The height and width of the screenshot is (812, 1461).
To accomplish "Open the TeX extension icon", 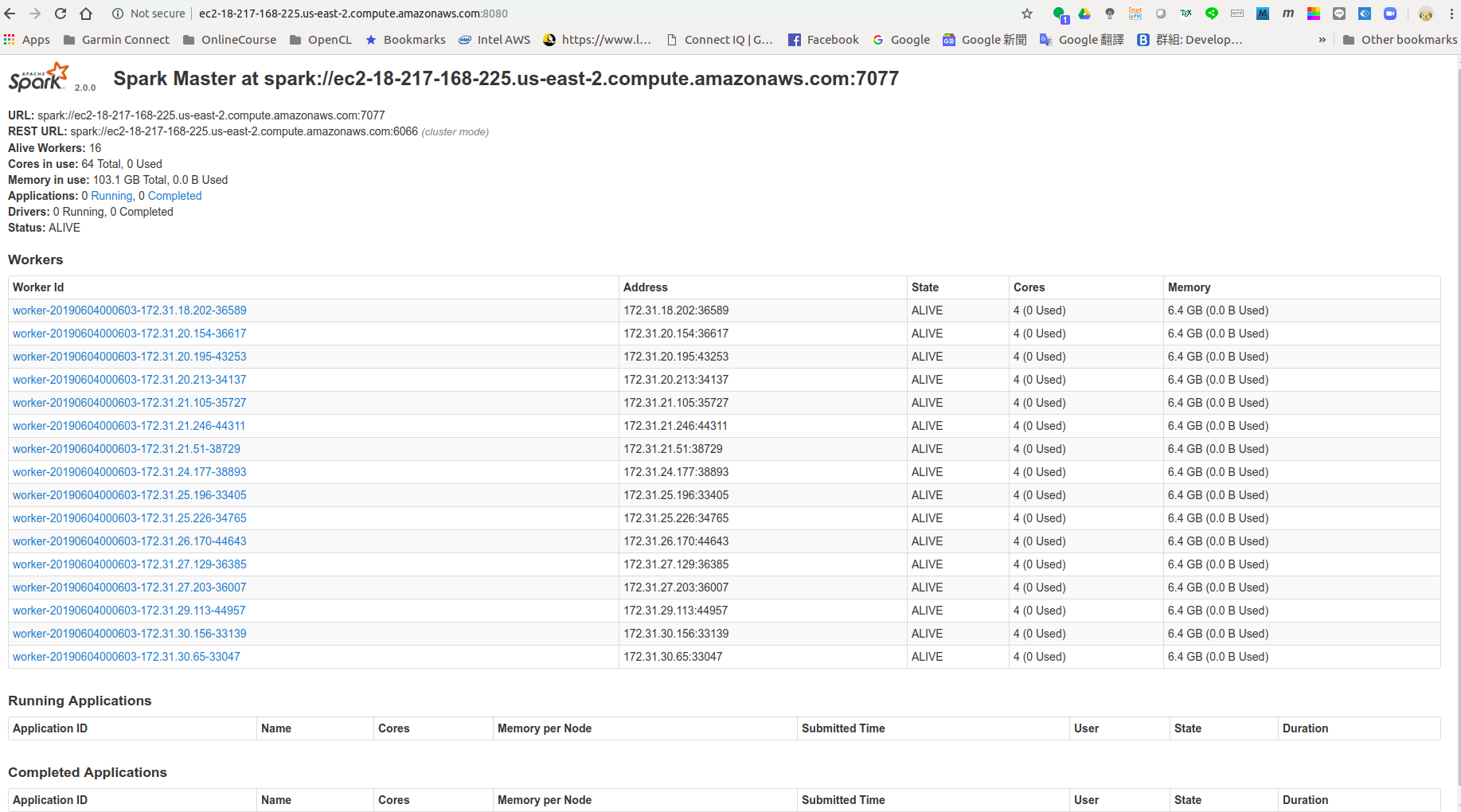I will click(1186, 14).
